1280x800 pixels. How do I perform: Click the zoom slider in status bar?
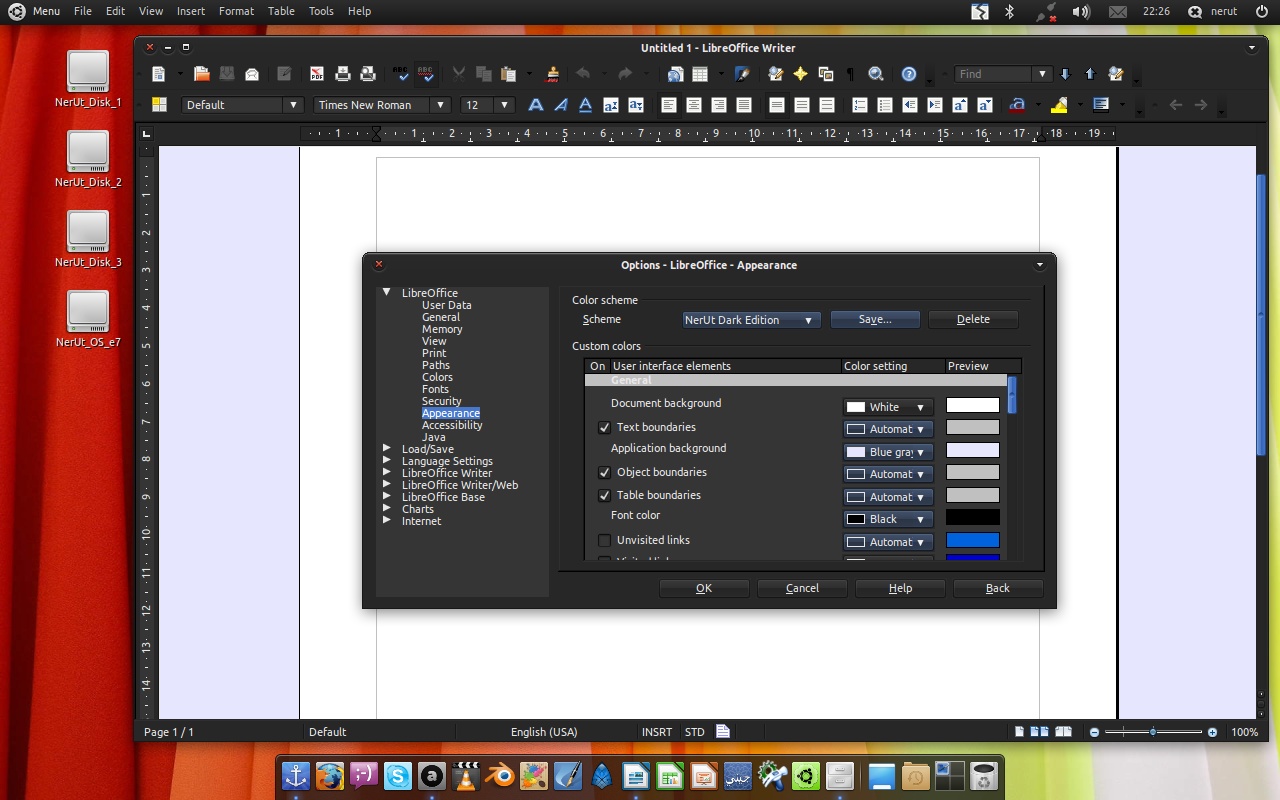(x=1153, y=732)
